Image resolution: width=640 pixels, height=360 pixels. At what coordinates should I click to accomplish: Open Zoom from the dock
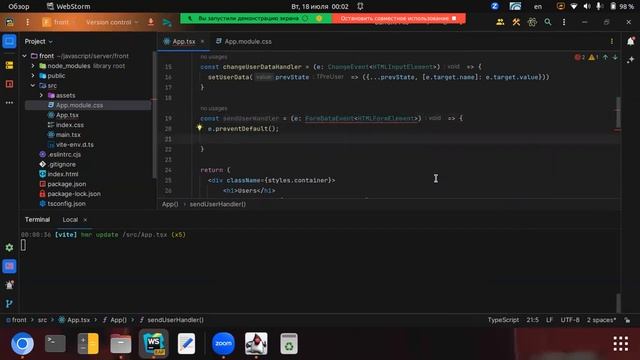pos(223,344)
